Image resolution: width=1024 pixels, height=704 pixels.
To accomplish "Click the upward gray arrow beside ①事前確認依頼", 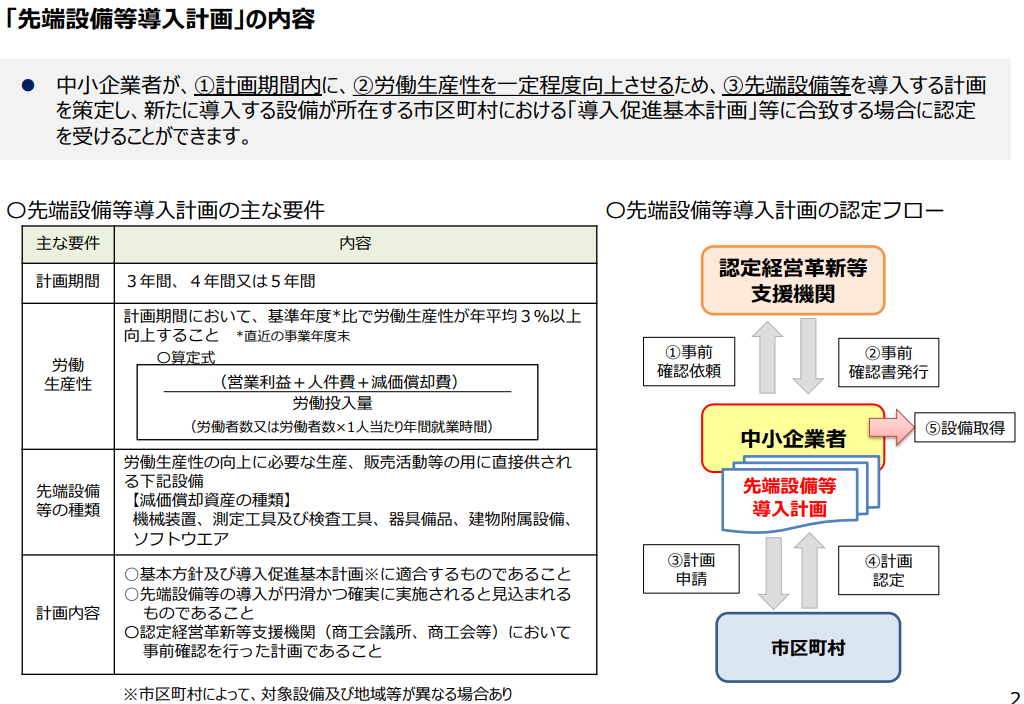I will point(767,358).
